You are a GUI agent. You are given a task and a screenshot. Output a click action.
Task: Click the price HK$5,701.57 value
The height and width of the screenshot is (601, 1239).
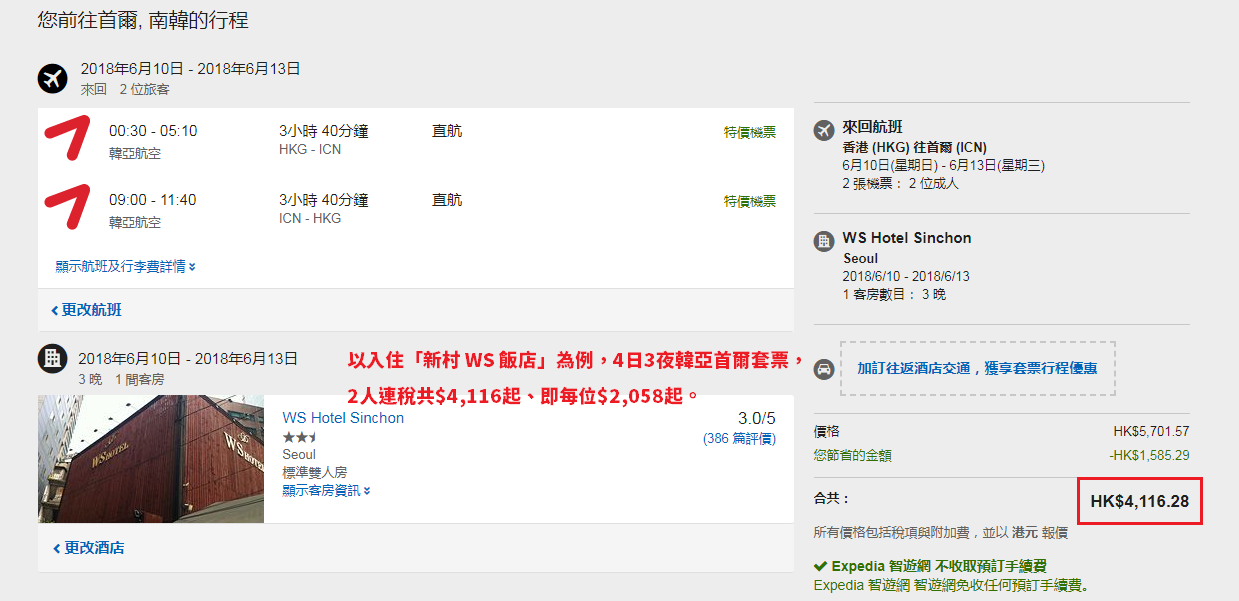click(1151, 432)
